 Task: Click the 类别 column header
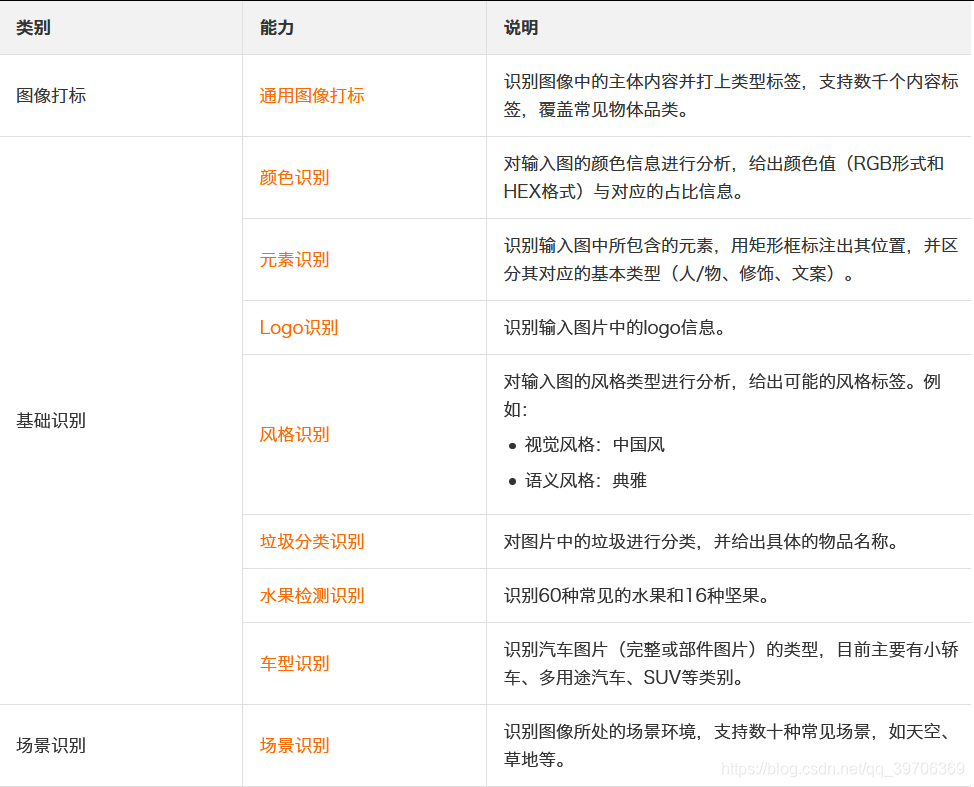click(x=34, y=27)
